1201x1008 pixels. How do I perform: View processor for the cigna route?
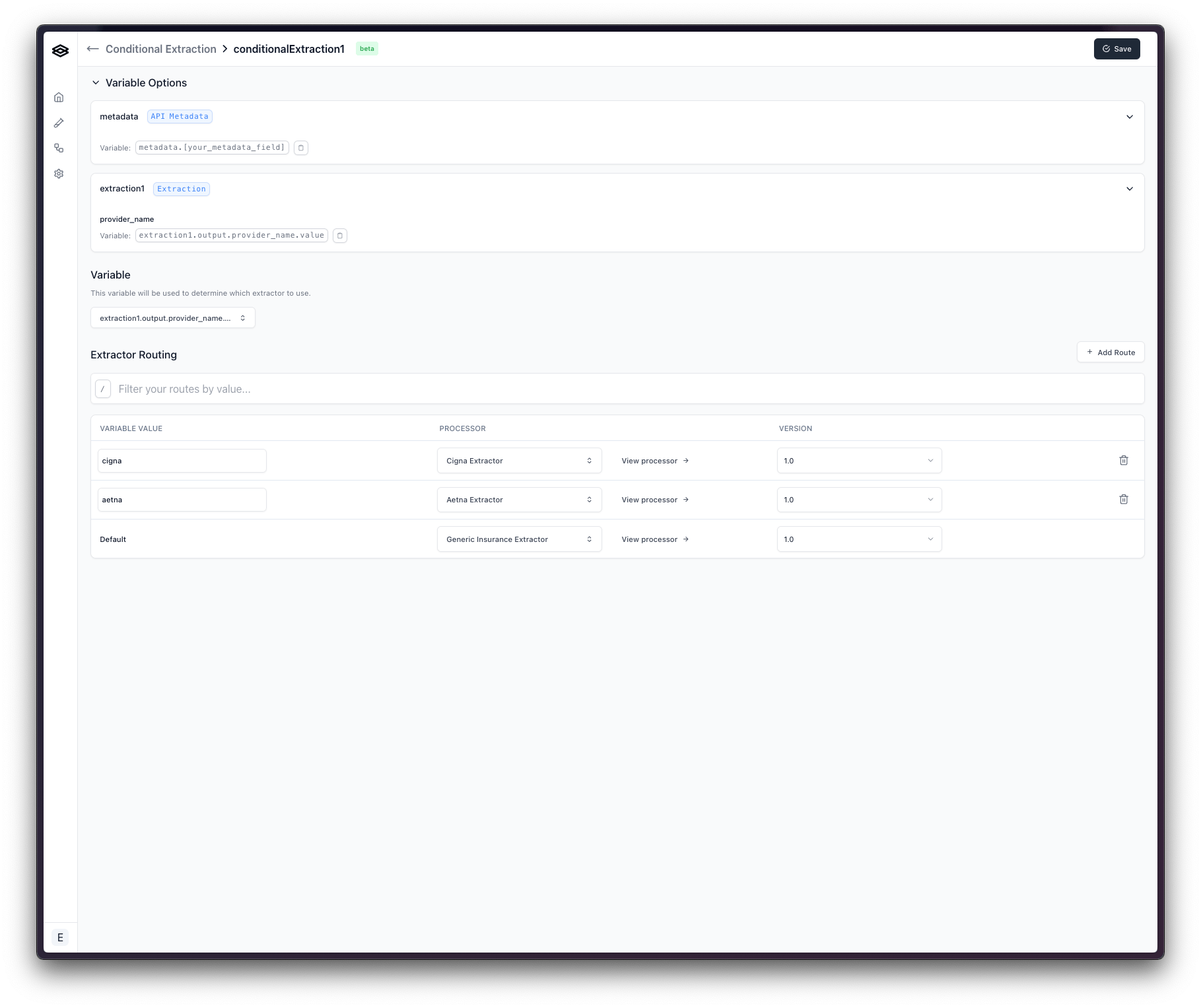[655, 461]
